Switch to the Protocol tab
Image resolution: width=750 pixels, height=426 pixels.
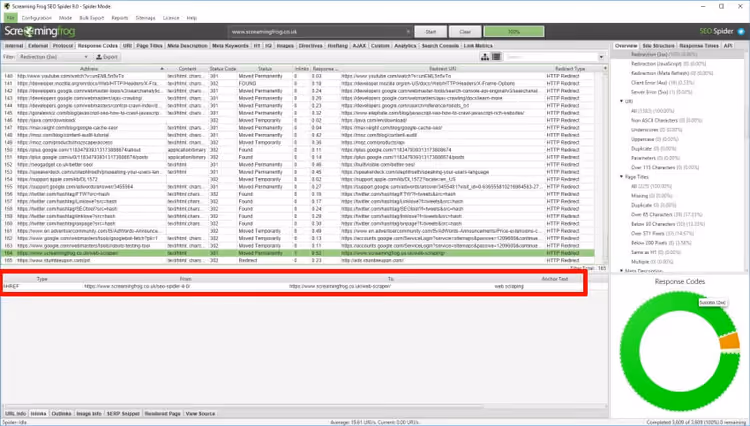click(63, 46)
